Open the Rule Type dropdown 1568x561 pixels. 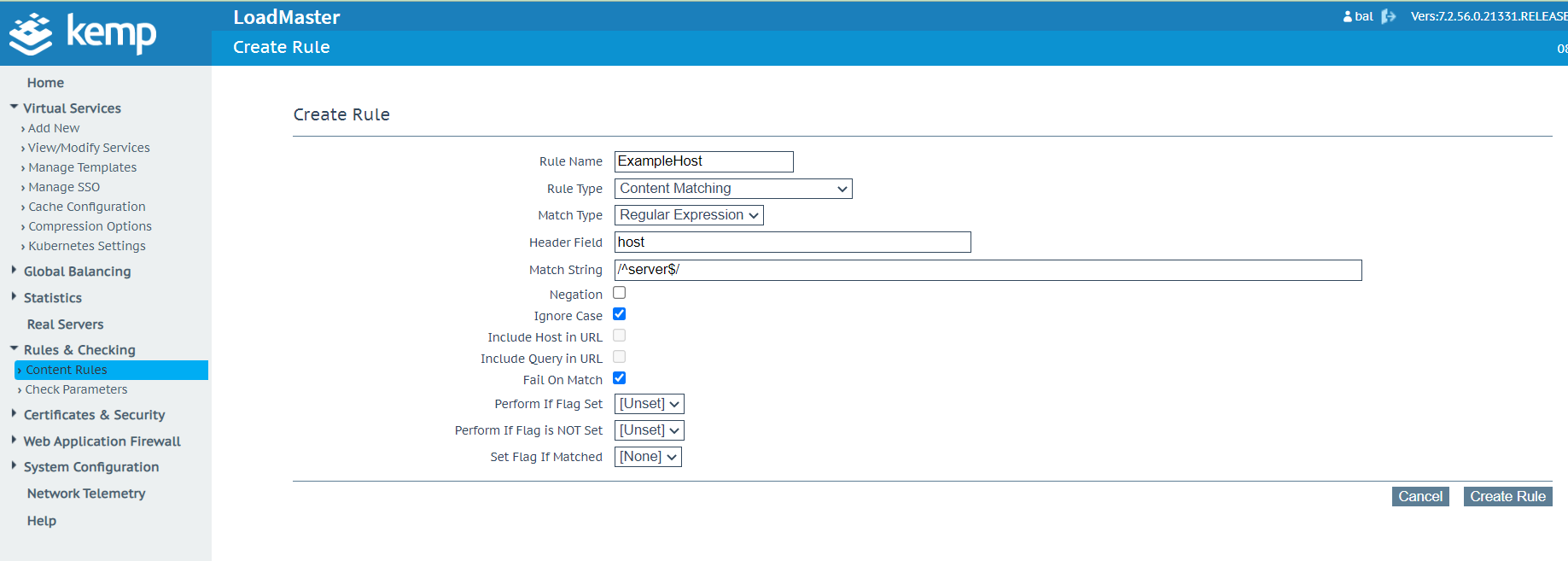tap(732, 189)
